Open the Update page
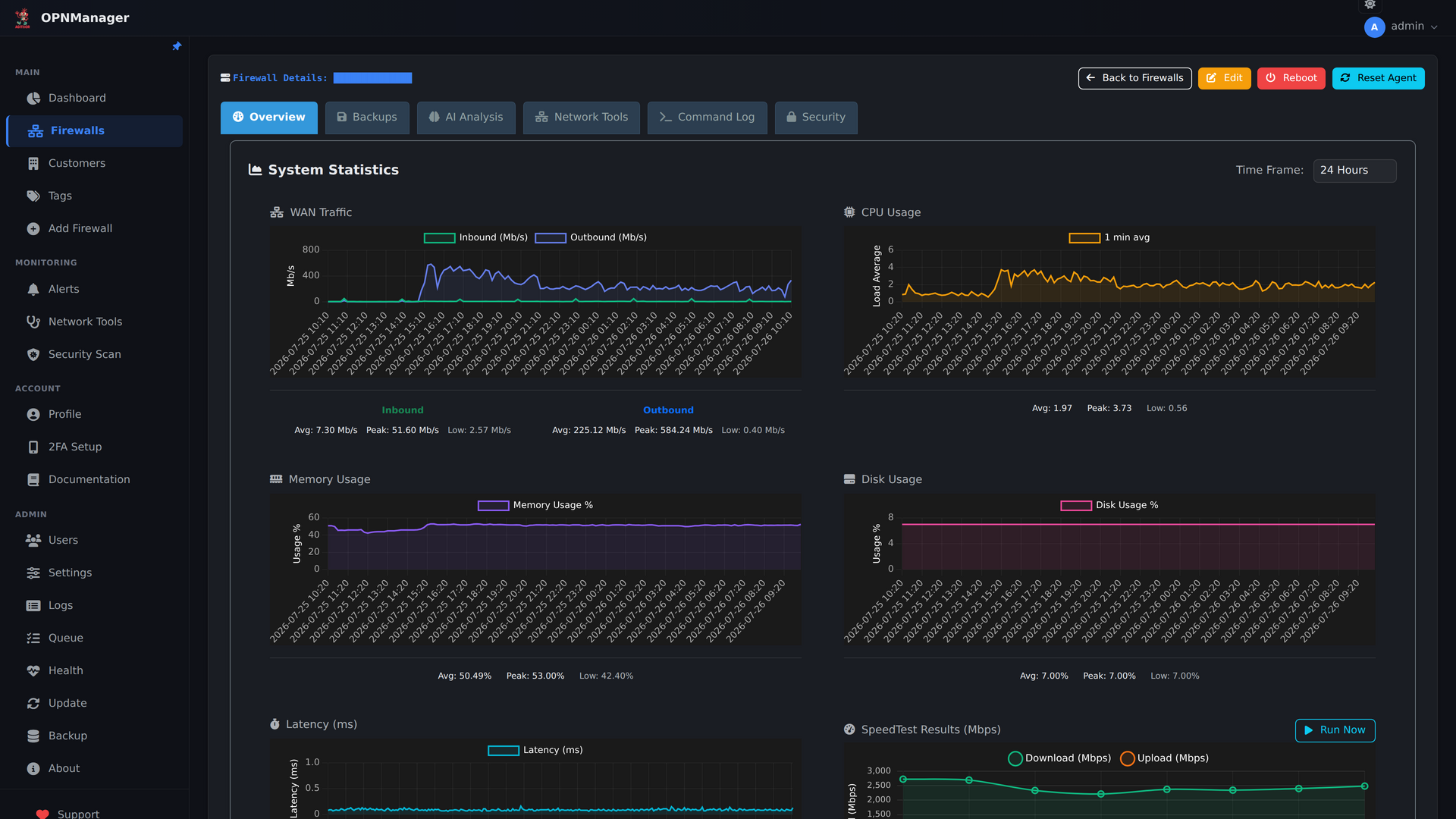Image resolution: width=1456 pixels, height=819 pixels. tap(94, 703)
